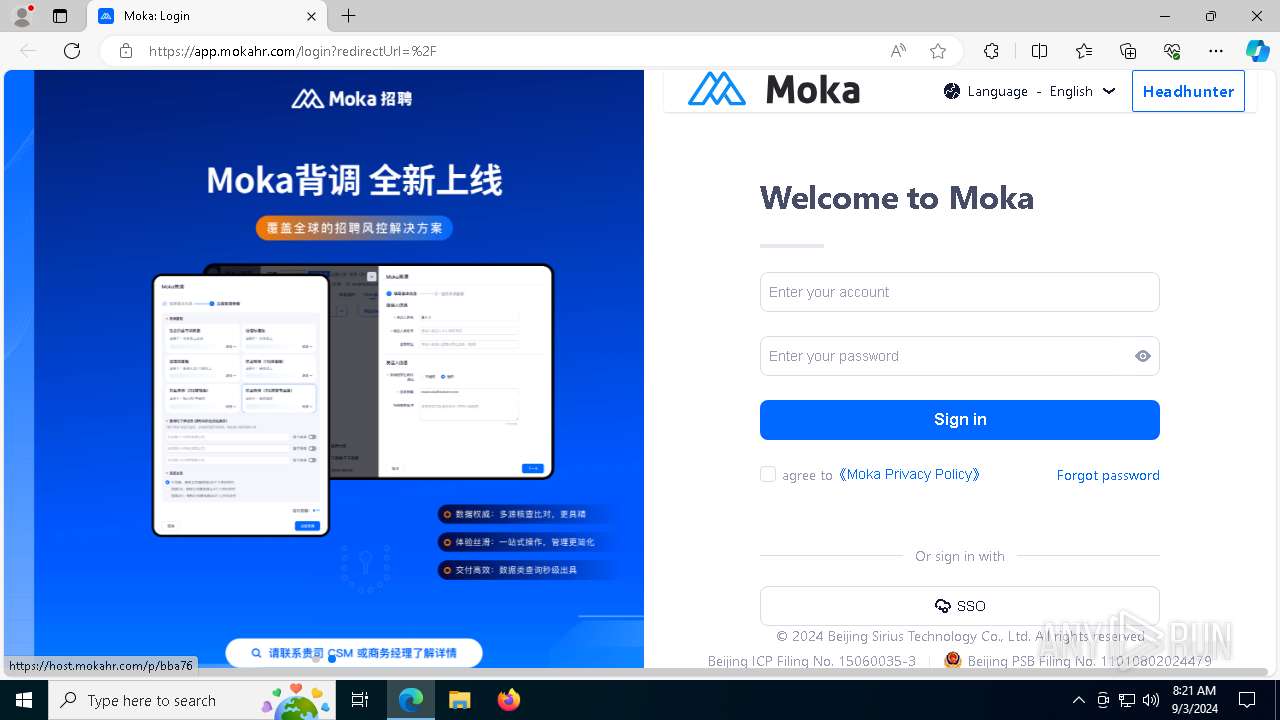The width and height of the screenshot is (1280, 720).
Task: Open the Beijing ICP Filing link
Action: point(812,661)
